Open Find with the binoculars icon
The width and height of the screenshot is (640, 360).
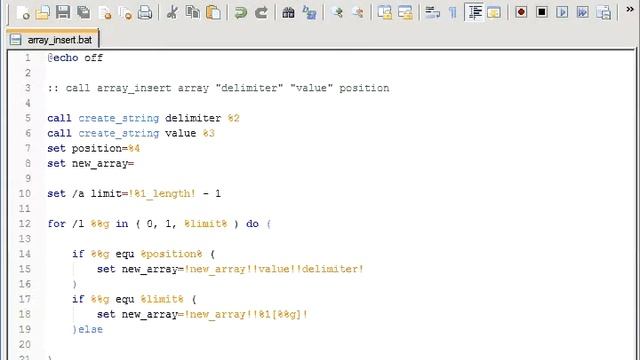click(x=288, y=13)
